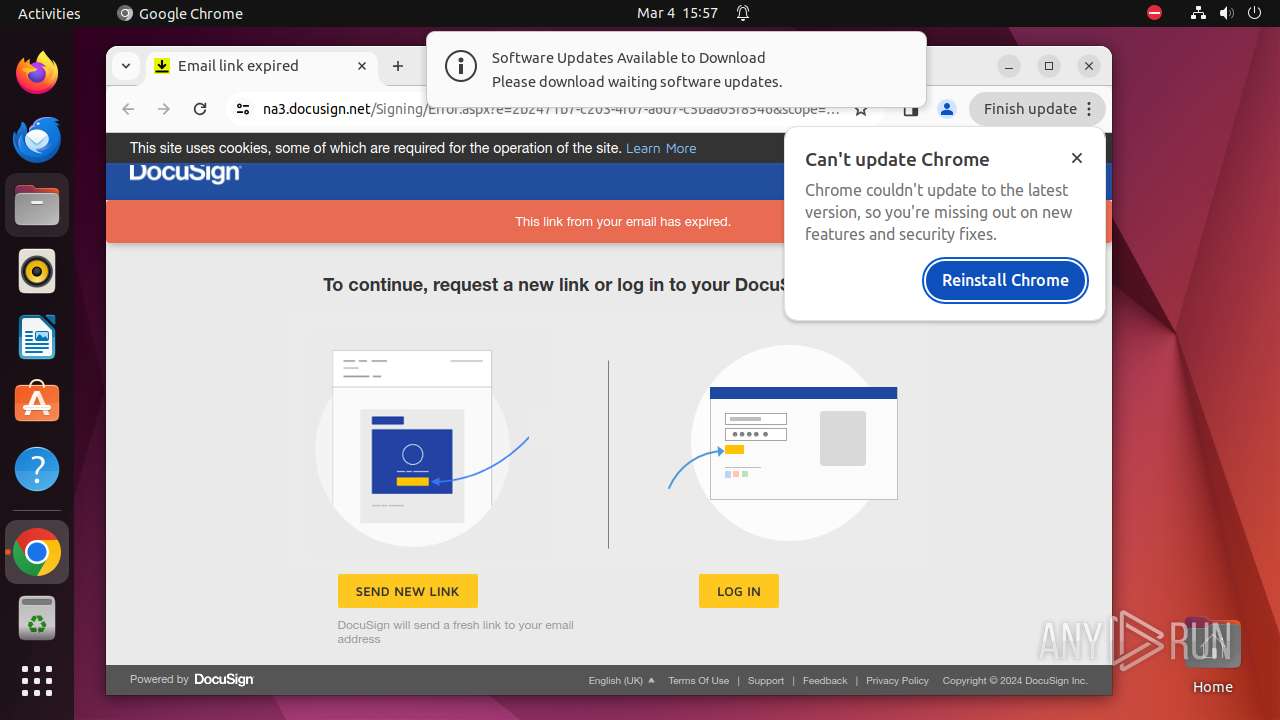Open the Home folder desktop icon
Image resolution: width=1280 pixels, height=720 pixels.
pos(1213,657)
